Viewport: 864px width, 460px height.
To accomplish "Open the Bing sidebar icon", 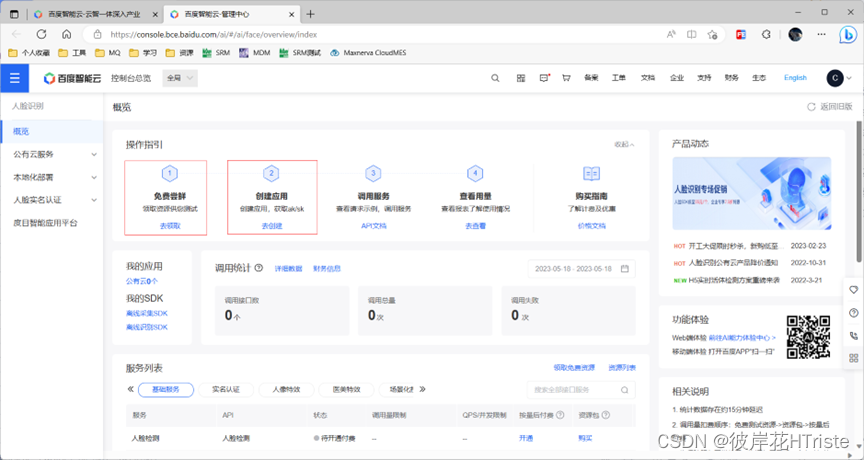I will point(847,34).
